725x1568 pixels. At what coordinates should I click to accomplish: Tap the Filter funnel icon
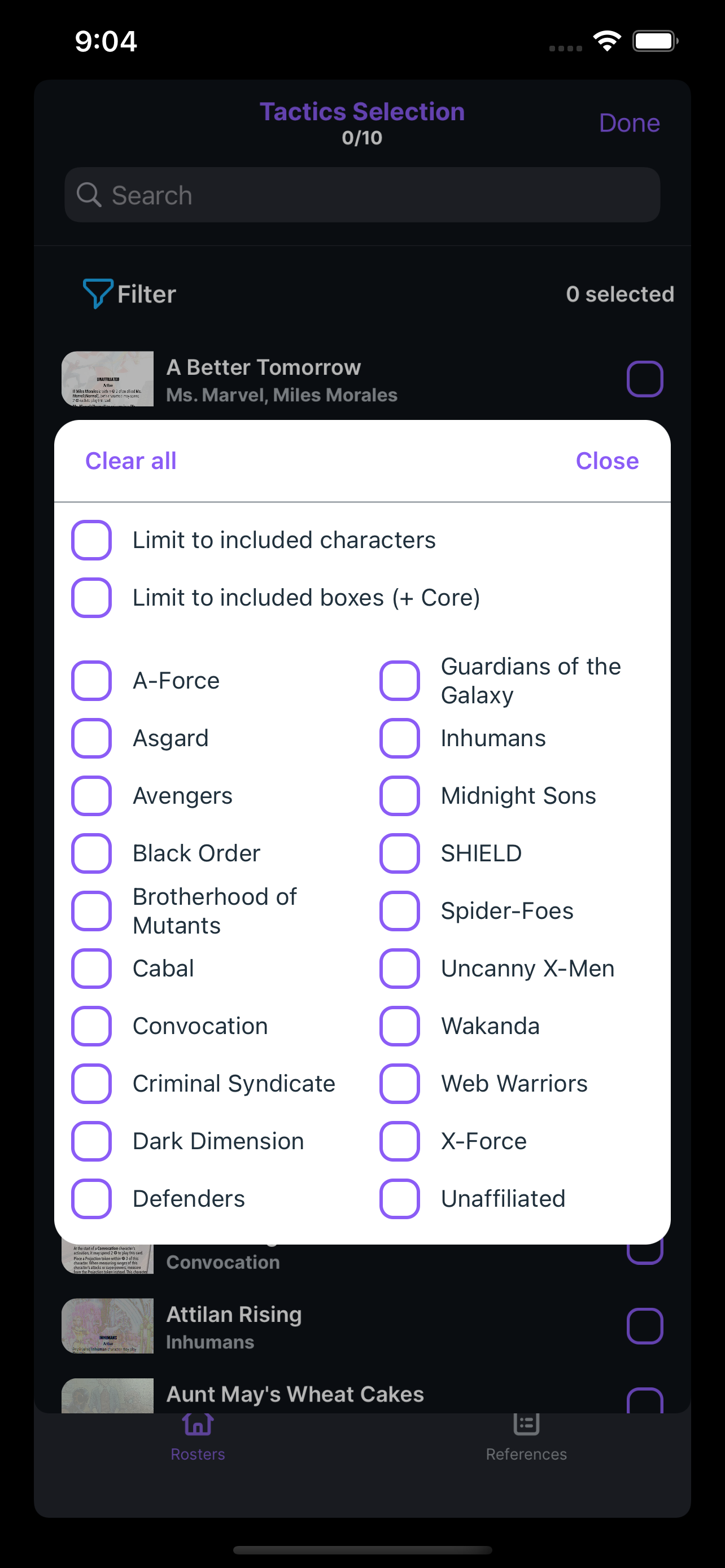pos(97,294)
